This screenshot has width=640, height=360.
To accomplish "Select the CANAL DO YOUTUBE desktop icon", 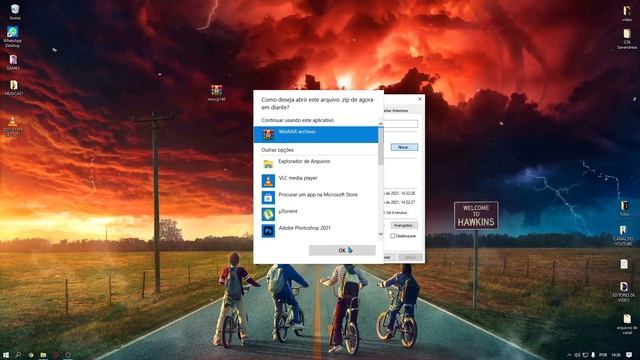I will (x=624, y=236).
